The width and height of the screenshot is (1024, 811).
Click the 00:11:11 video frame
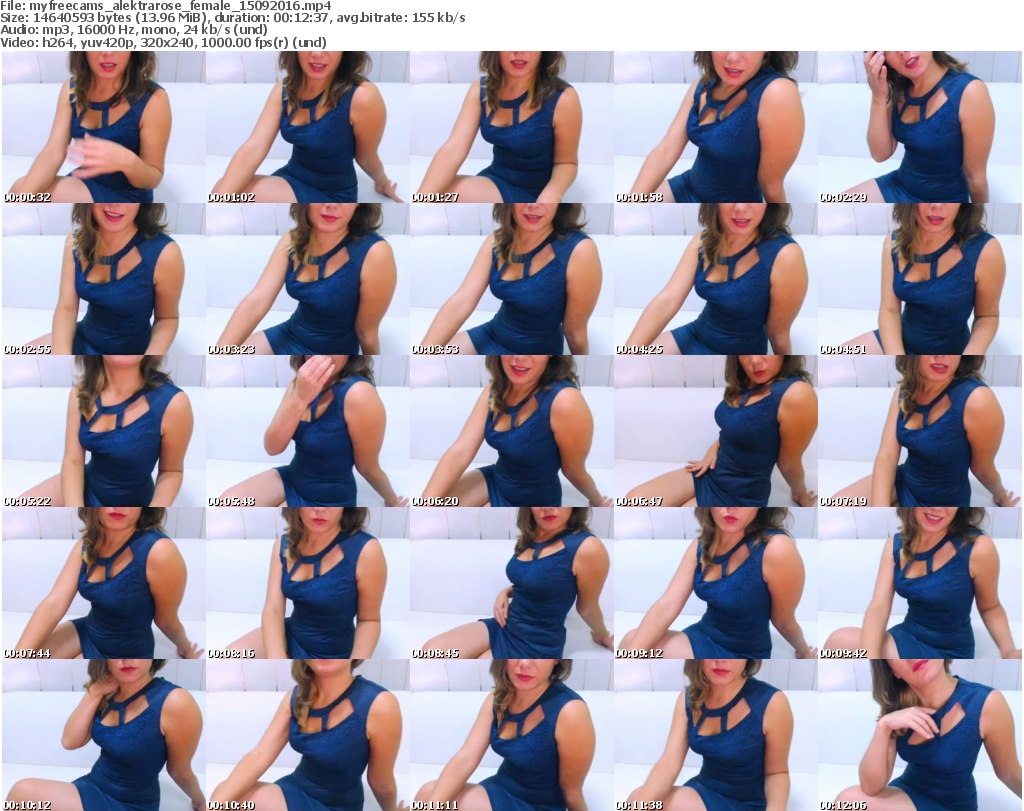click(x=511, y=734)
